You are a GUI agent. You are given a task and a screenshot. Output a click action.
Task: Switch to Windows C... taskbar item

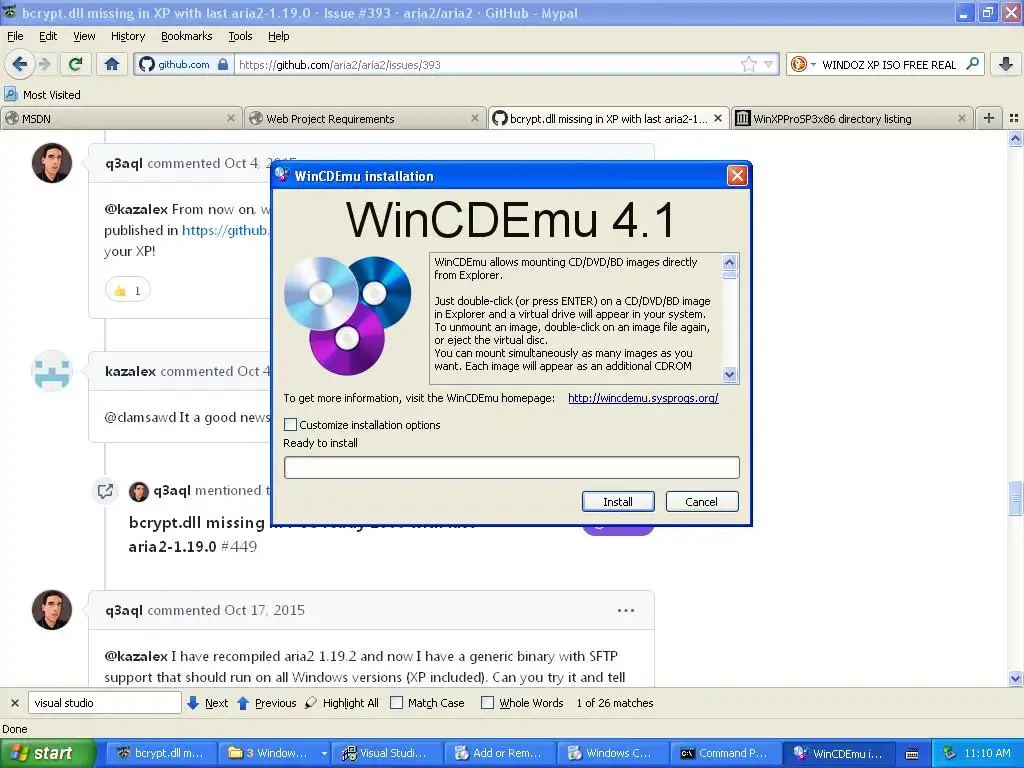point(613,753)
